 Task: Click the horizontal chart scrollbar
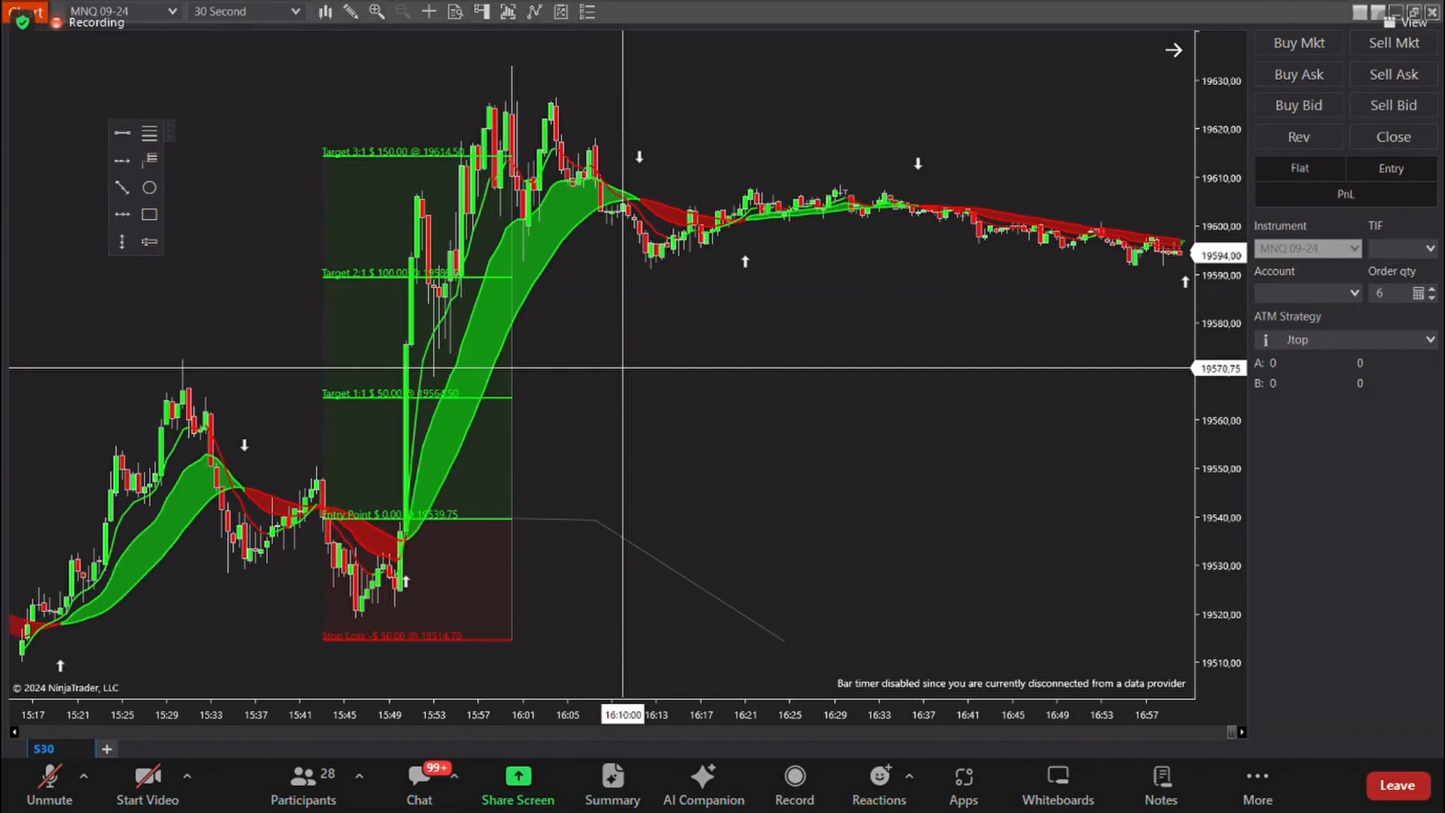coord(626,732)
